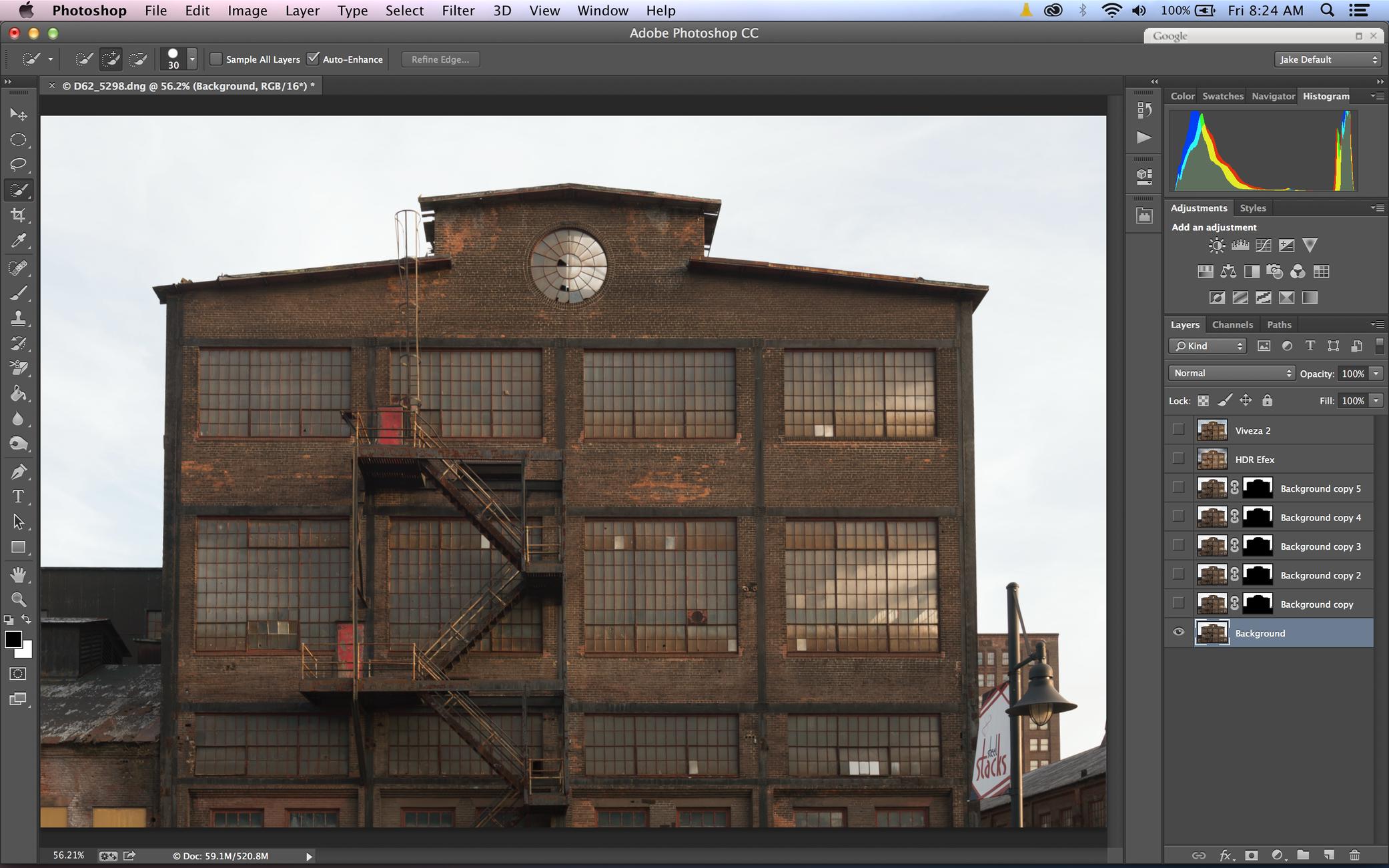Image resolution: width=1389 pixels, height=868 pixels.
Task: Select the Pen tool
Action: [x=18, y=472]
